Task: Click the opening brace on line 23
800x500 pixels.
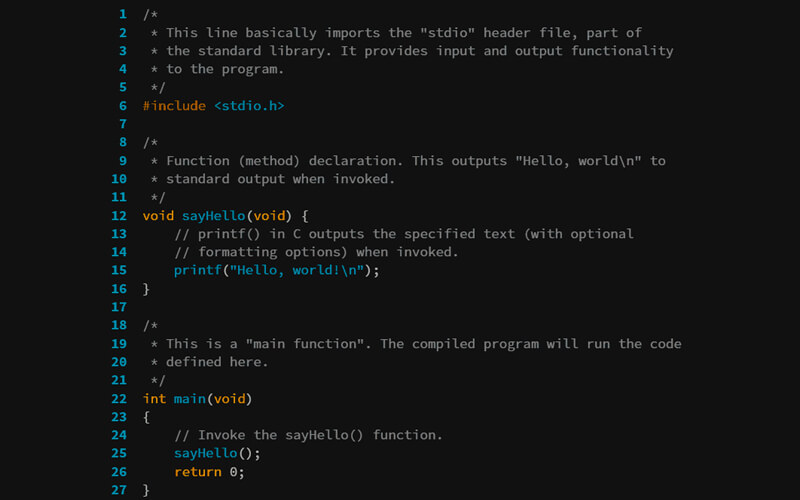Action: [146, 417]
